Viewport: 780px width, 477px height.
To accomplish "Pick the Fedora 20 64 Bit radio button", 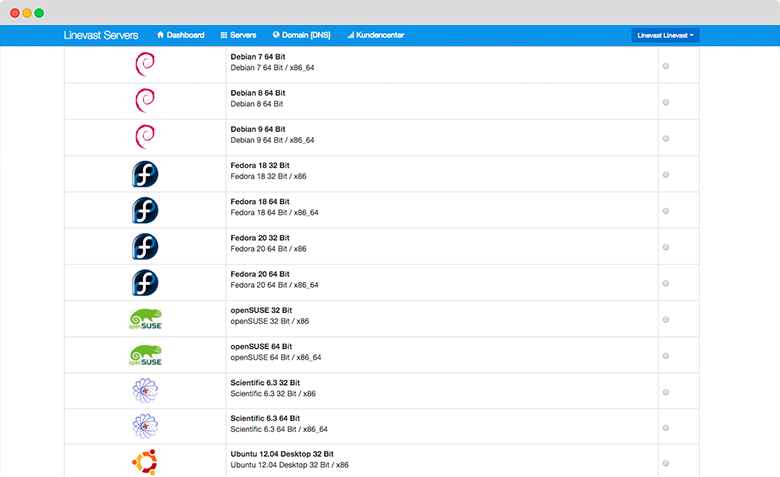I will [x=666, y=284].
